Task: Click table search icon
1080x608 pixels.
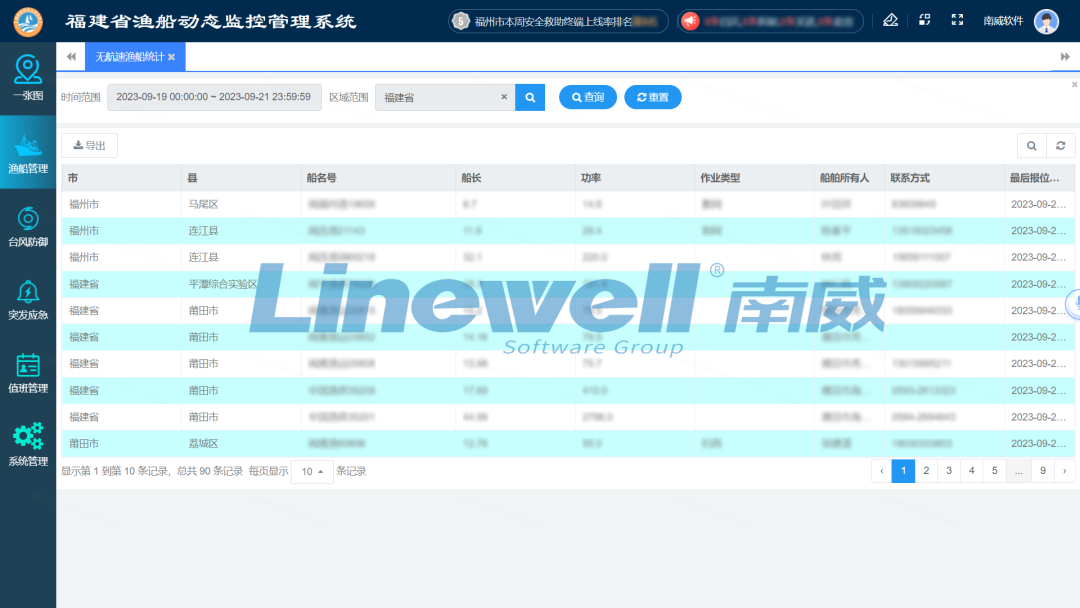Action: click(x=1032, y=145)
